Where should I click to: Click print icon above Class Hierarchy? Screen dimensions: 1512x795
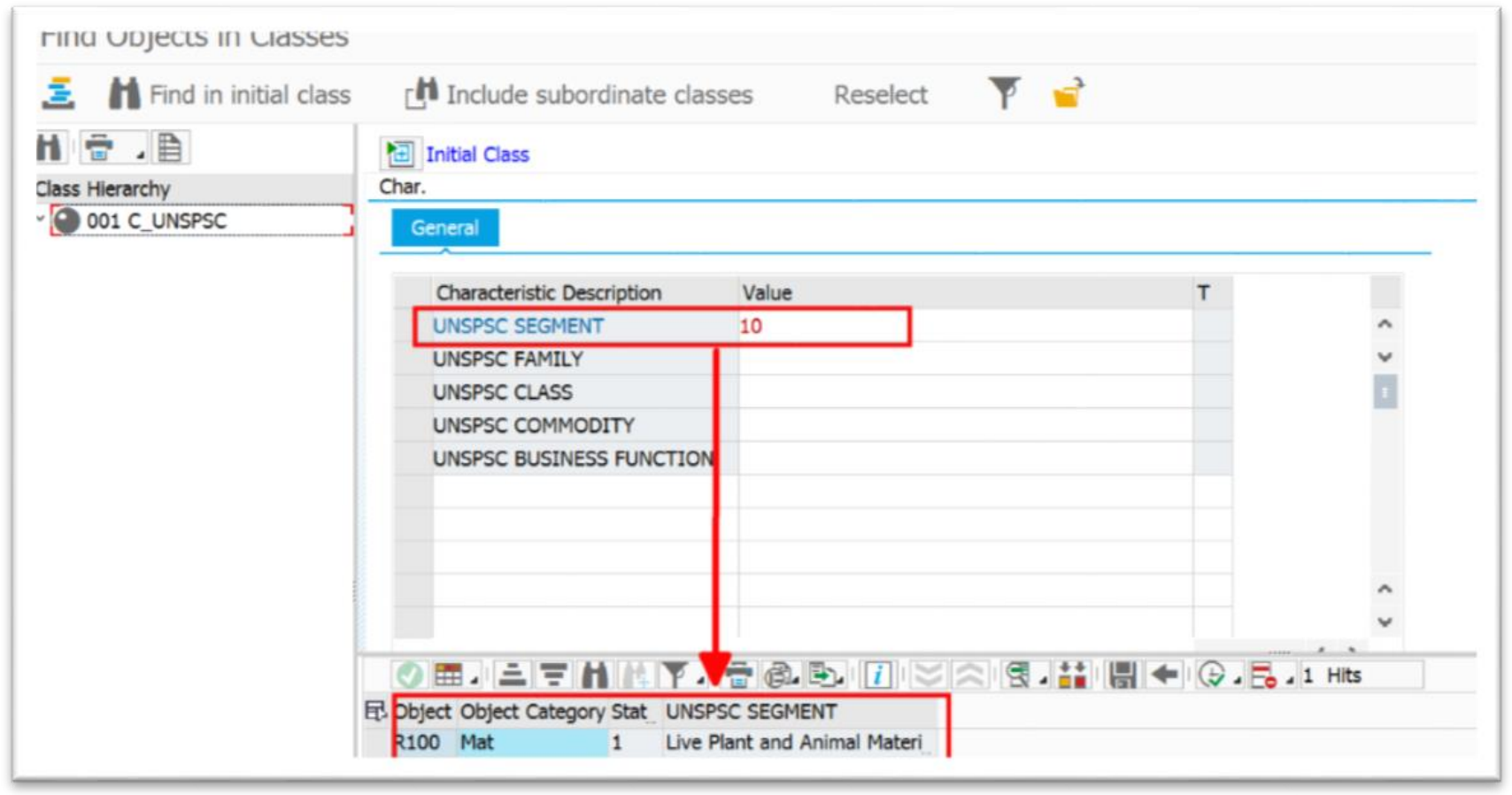[x=99, y=148]
